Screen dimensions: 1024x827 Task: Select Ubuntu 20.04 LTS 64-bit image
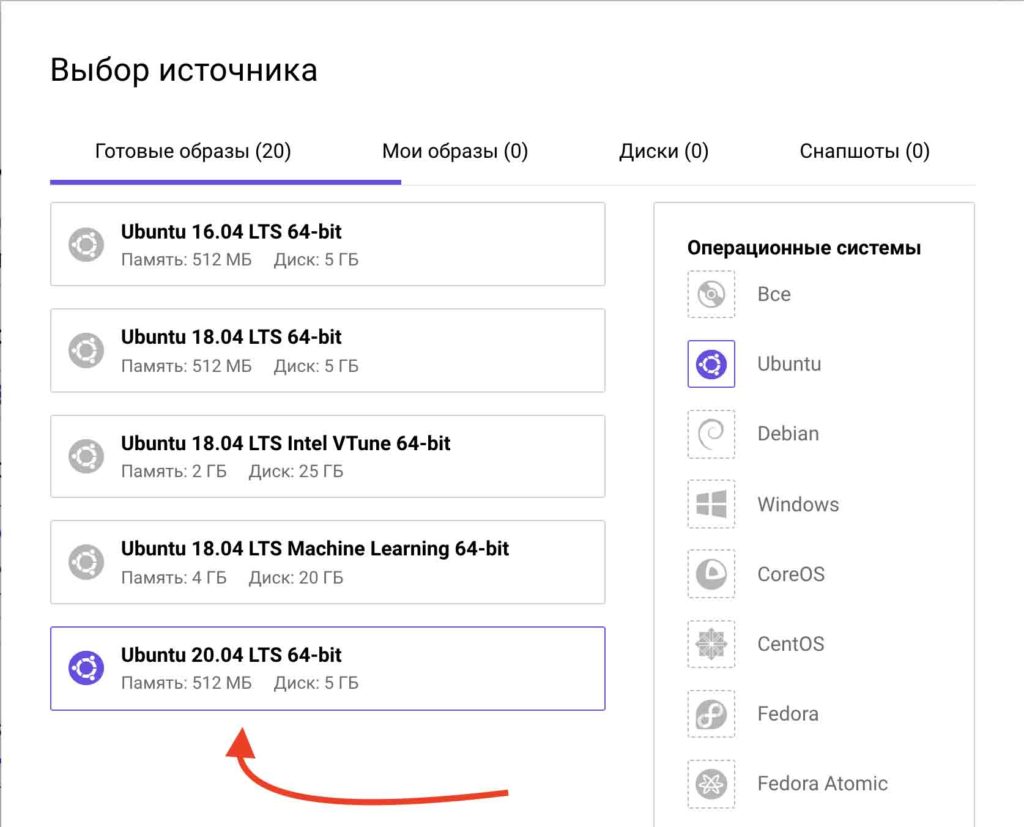(x=328, y=668)
